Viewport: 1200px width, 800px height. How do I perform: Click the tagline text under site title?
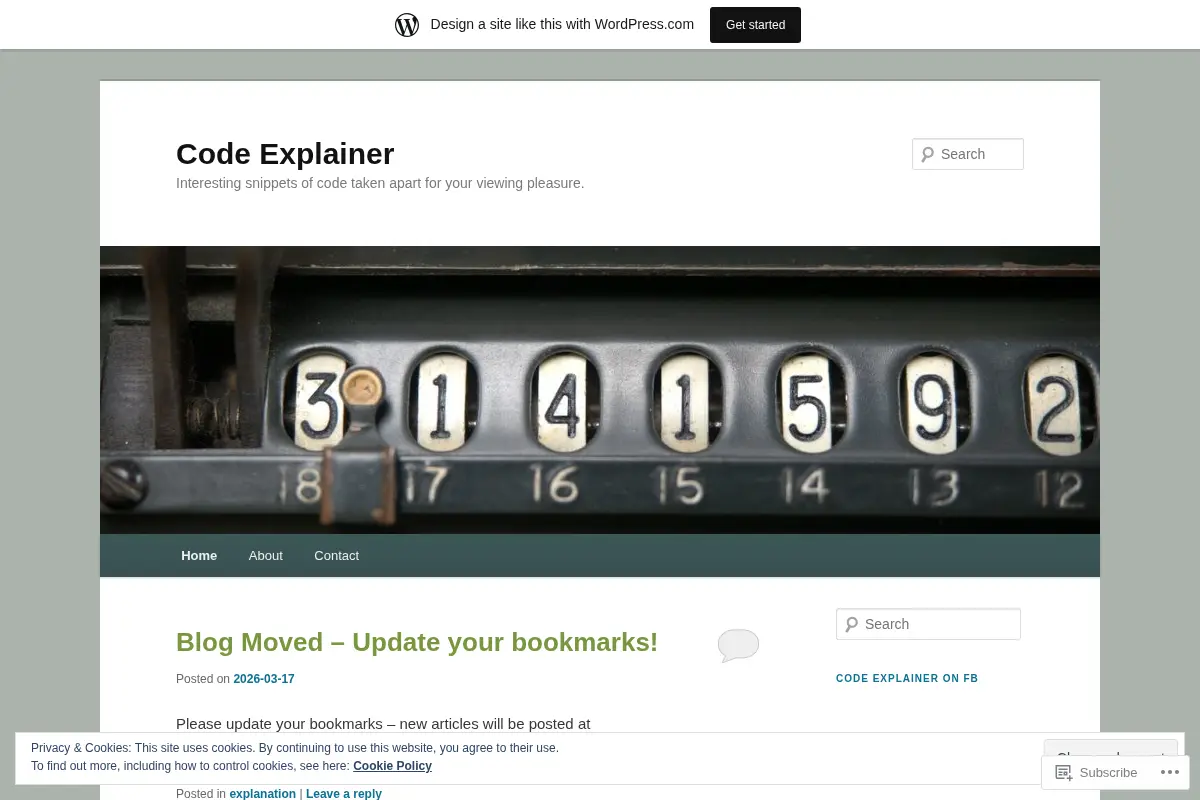pos(380,183)
